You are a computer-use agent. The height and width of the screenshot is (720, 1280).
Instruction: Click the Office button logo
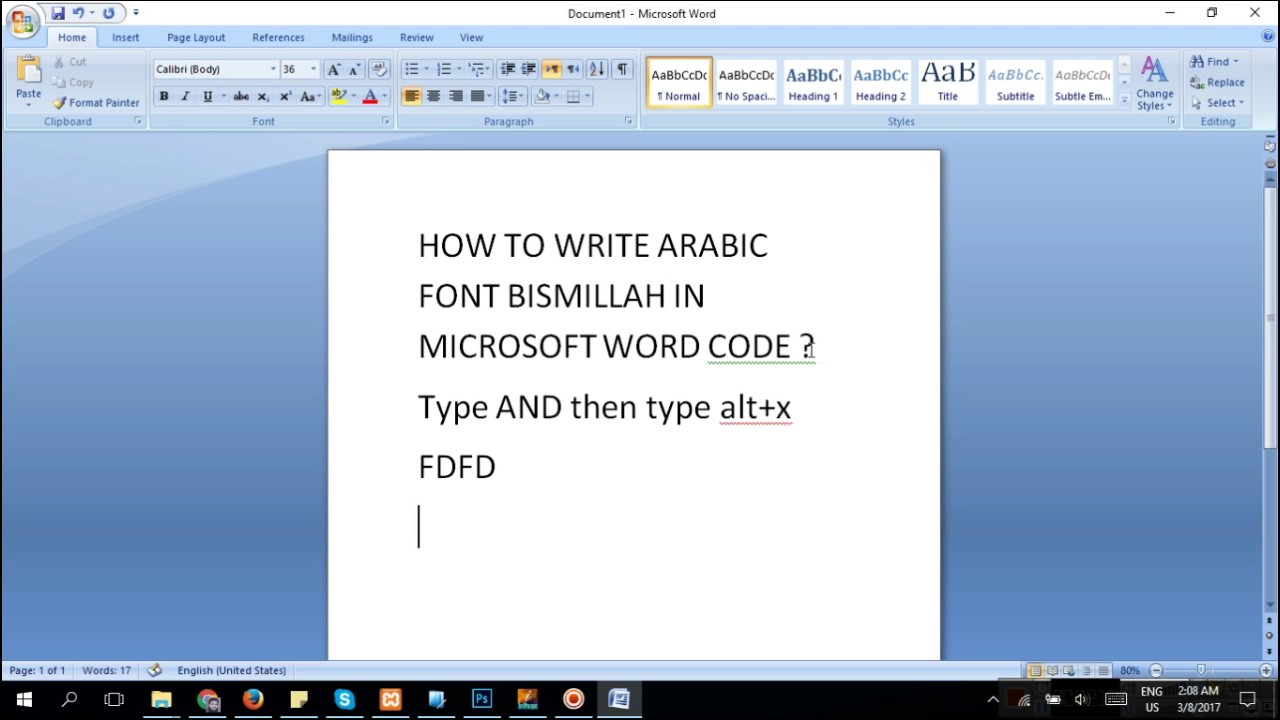22,21
